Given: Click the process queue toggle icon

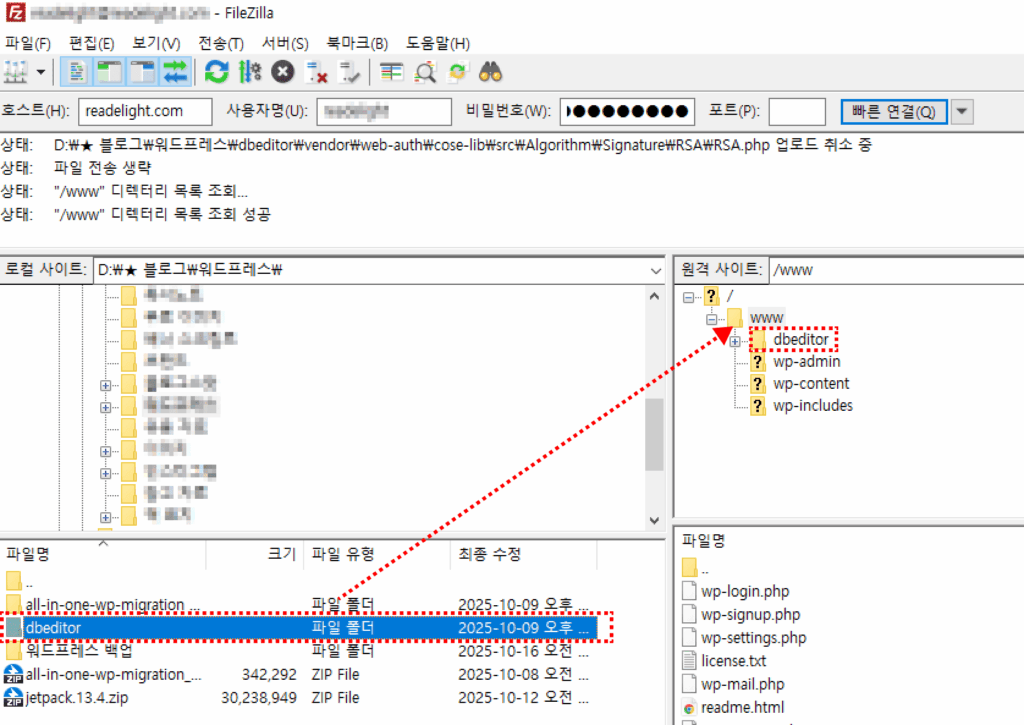Looking at the screenshot, I should click(x=250, y=72).
